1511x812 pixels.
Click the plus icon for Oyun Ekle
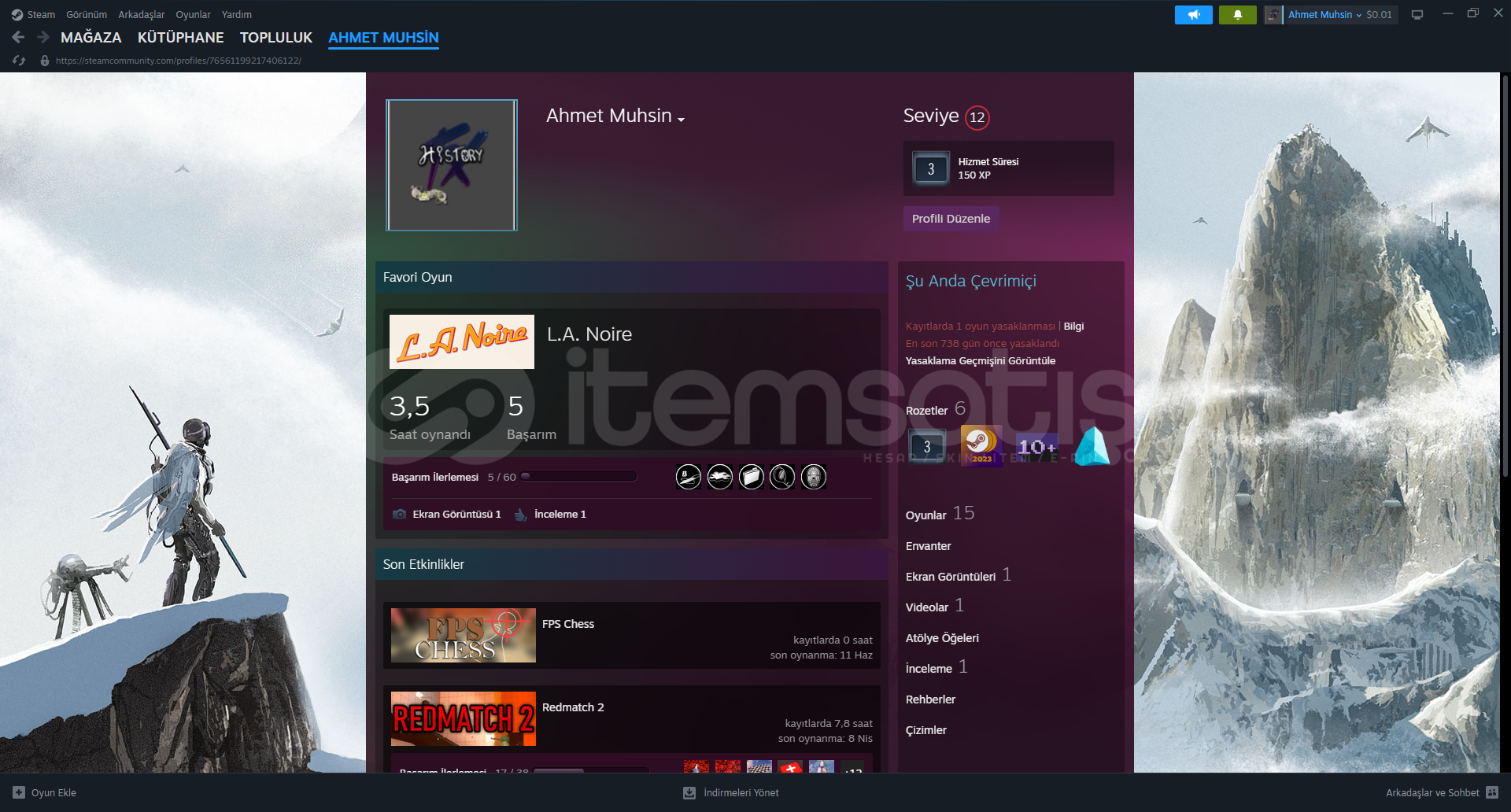(x=19, y=792)
